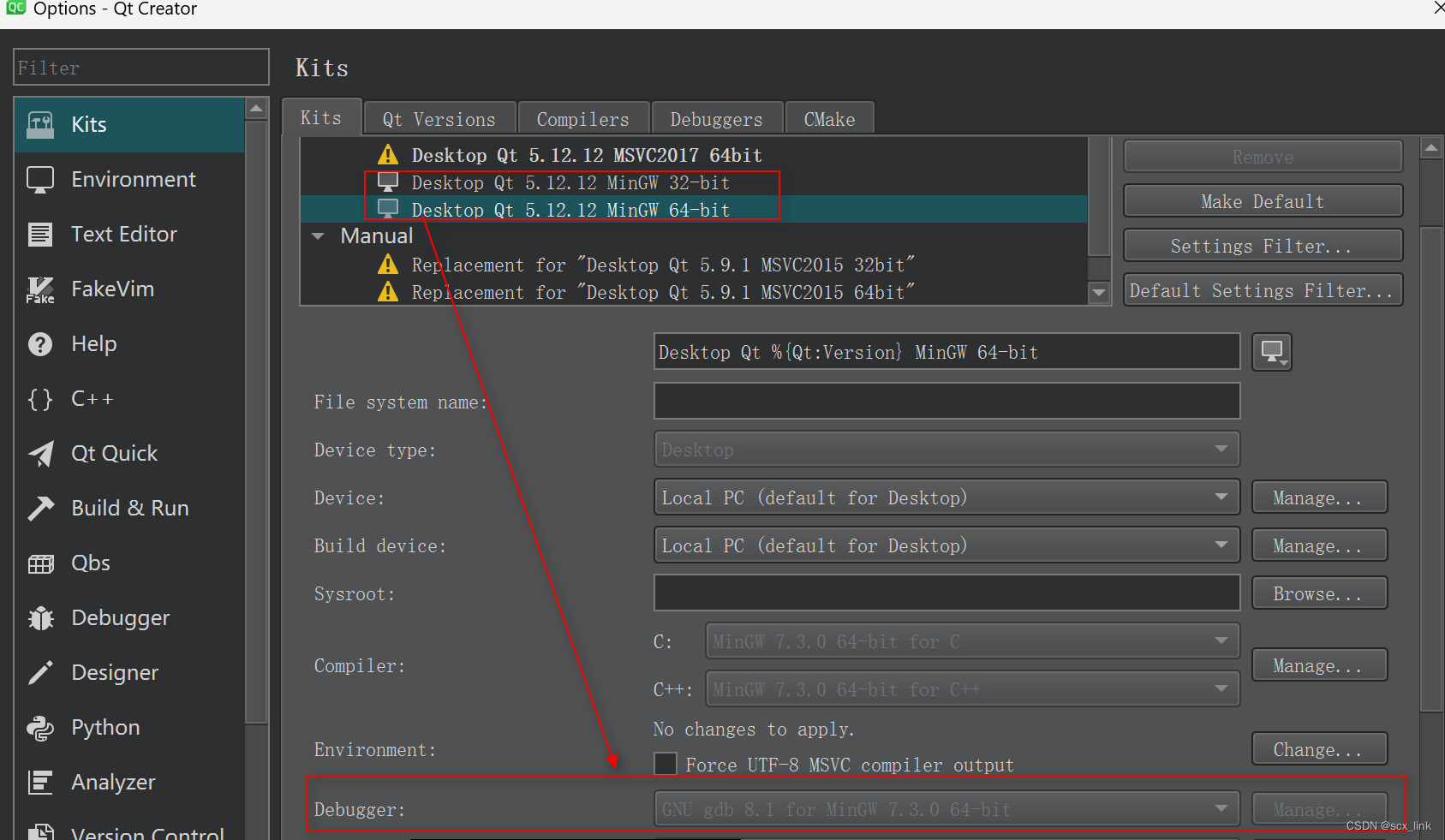This screenshot has width=1445, height=840.
Task: Click the kit icon chooser button beside name field
Action: [x=1272, y=352]
